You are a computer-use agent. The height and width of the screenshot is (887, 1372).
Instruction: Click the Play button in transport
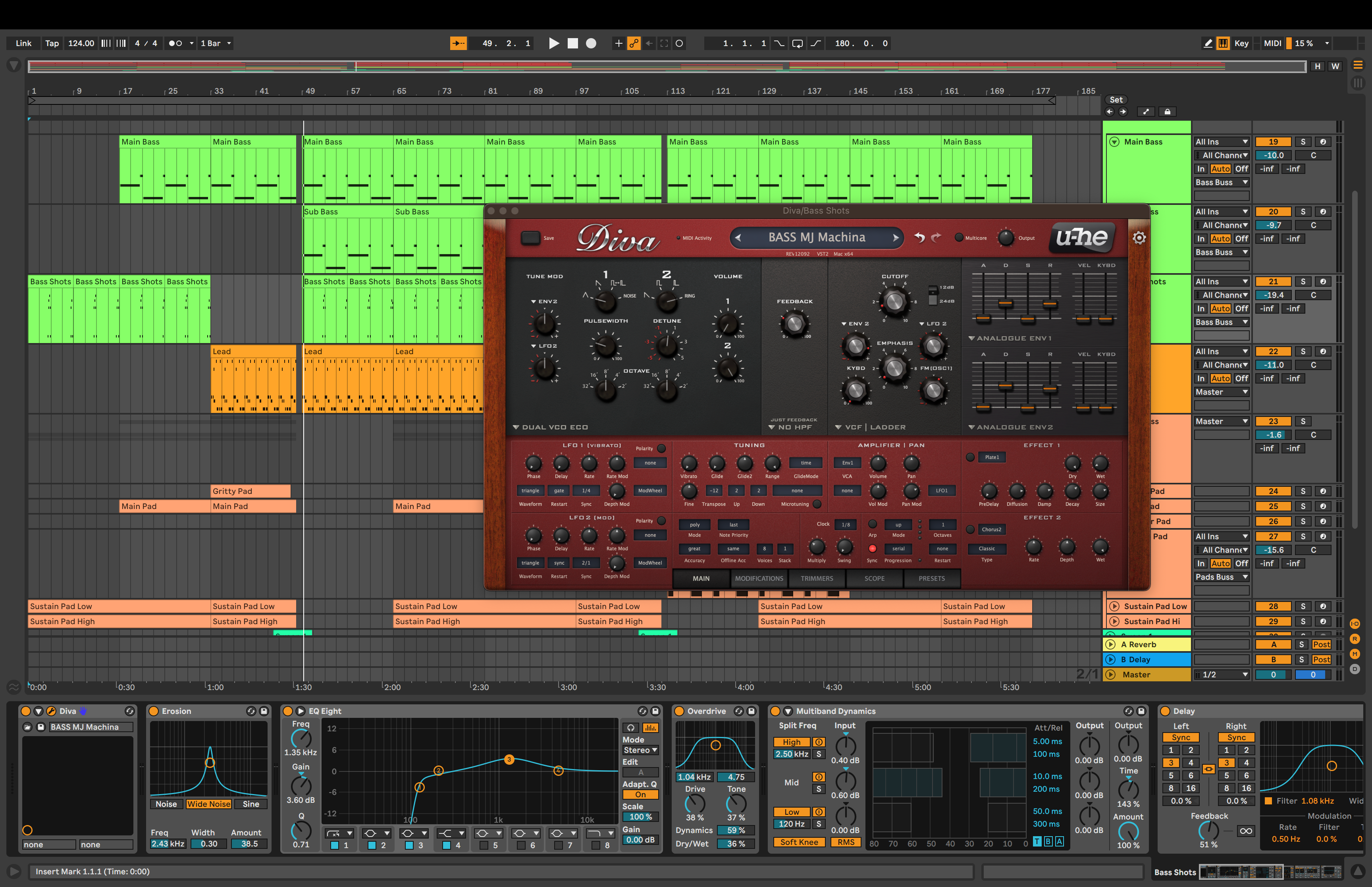click(553, 43)
